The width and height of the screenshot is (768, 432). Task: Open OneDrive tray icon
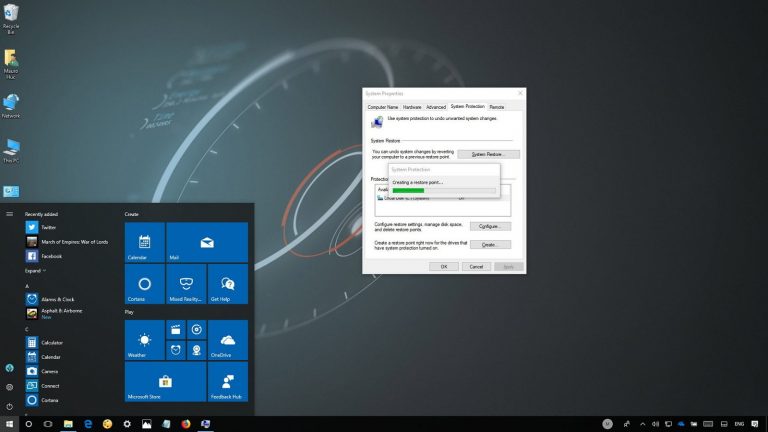(x=681, y=424)
